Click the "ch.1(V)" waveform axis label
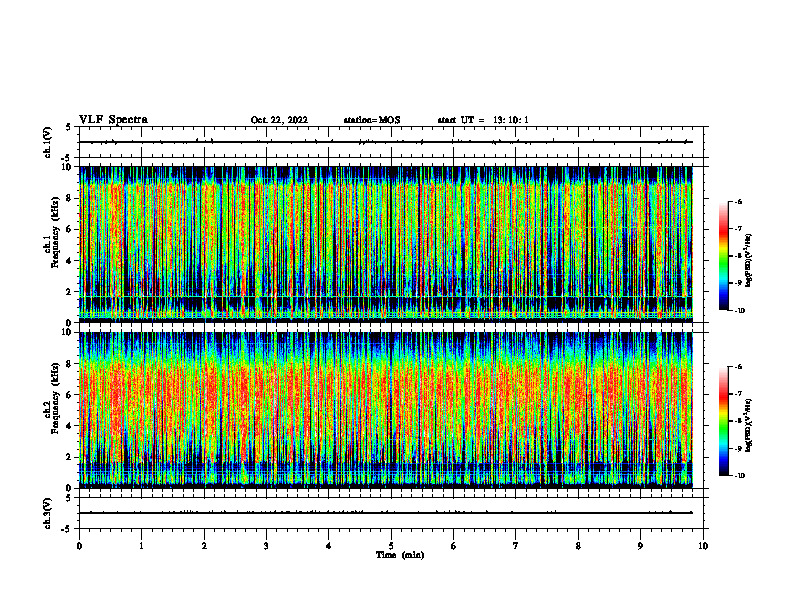Image resolution: width=792 pixels, height=612 pixels. pos(48,142)
